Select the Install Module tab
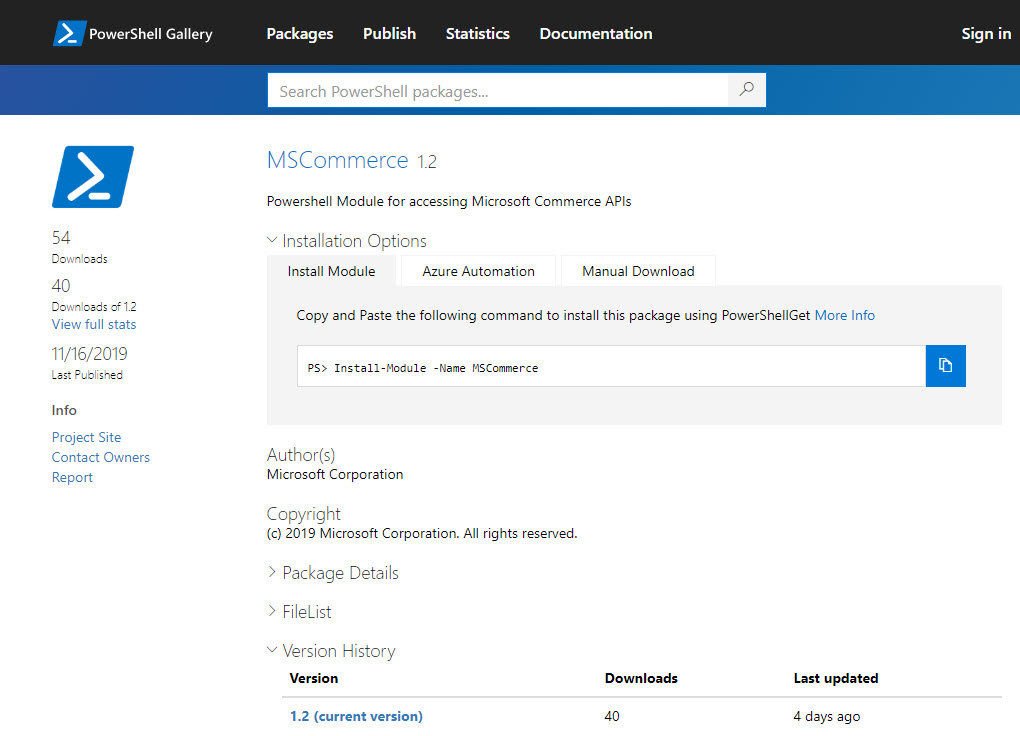 click(332, 271)
